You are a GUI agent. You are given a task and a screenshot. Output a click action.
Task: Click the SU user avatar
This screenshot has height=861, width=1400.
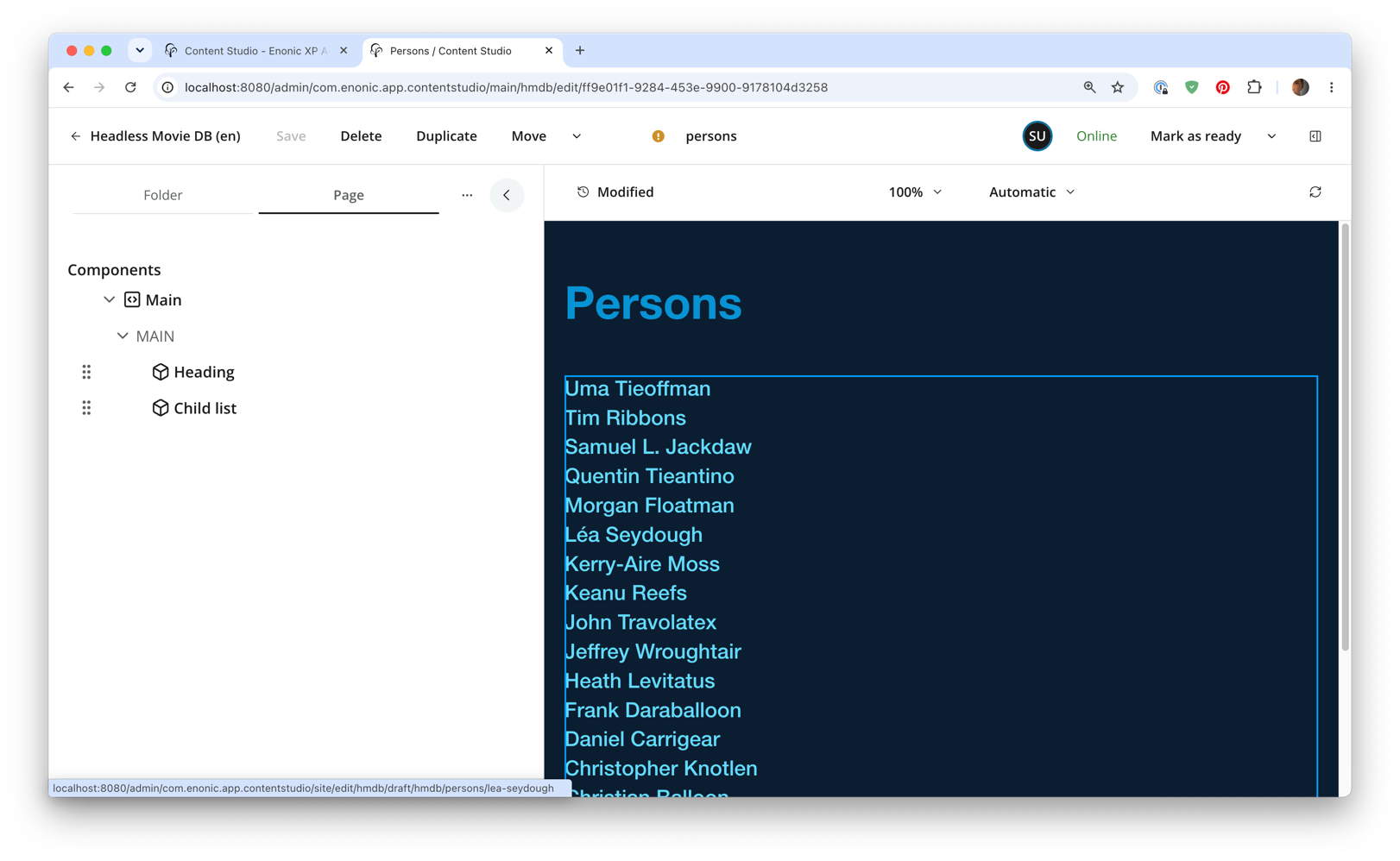click(1037, 136)
